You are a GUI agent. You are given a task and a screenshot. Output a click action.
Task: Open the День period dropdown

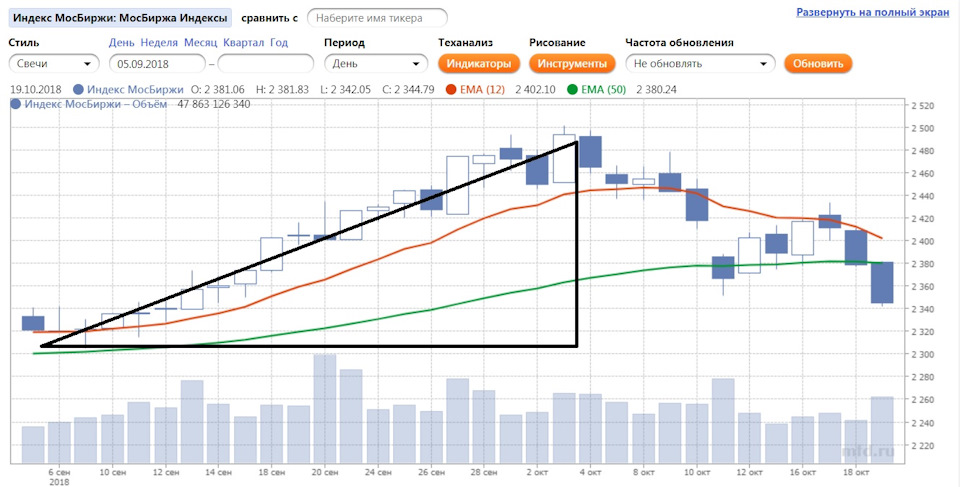(376, 64)
